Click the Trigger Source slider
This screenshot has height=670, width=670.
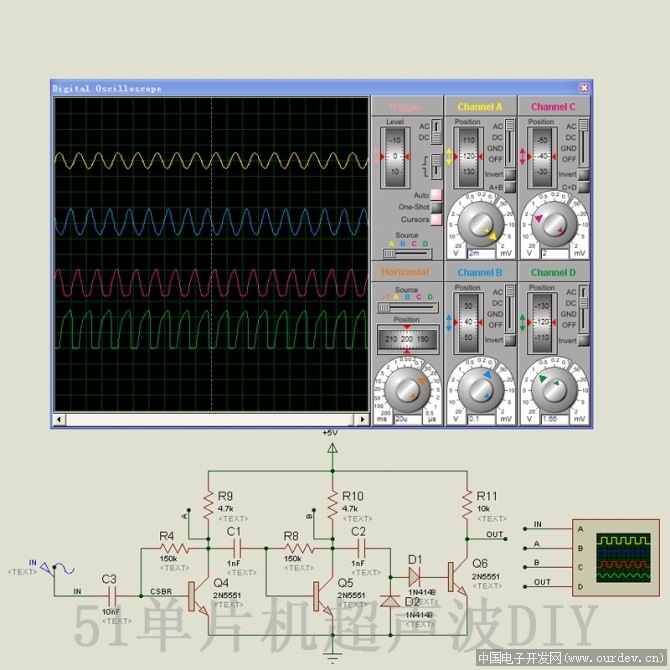point(406,254)
